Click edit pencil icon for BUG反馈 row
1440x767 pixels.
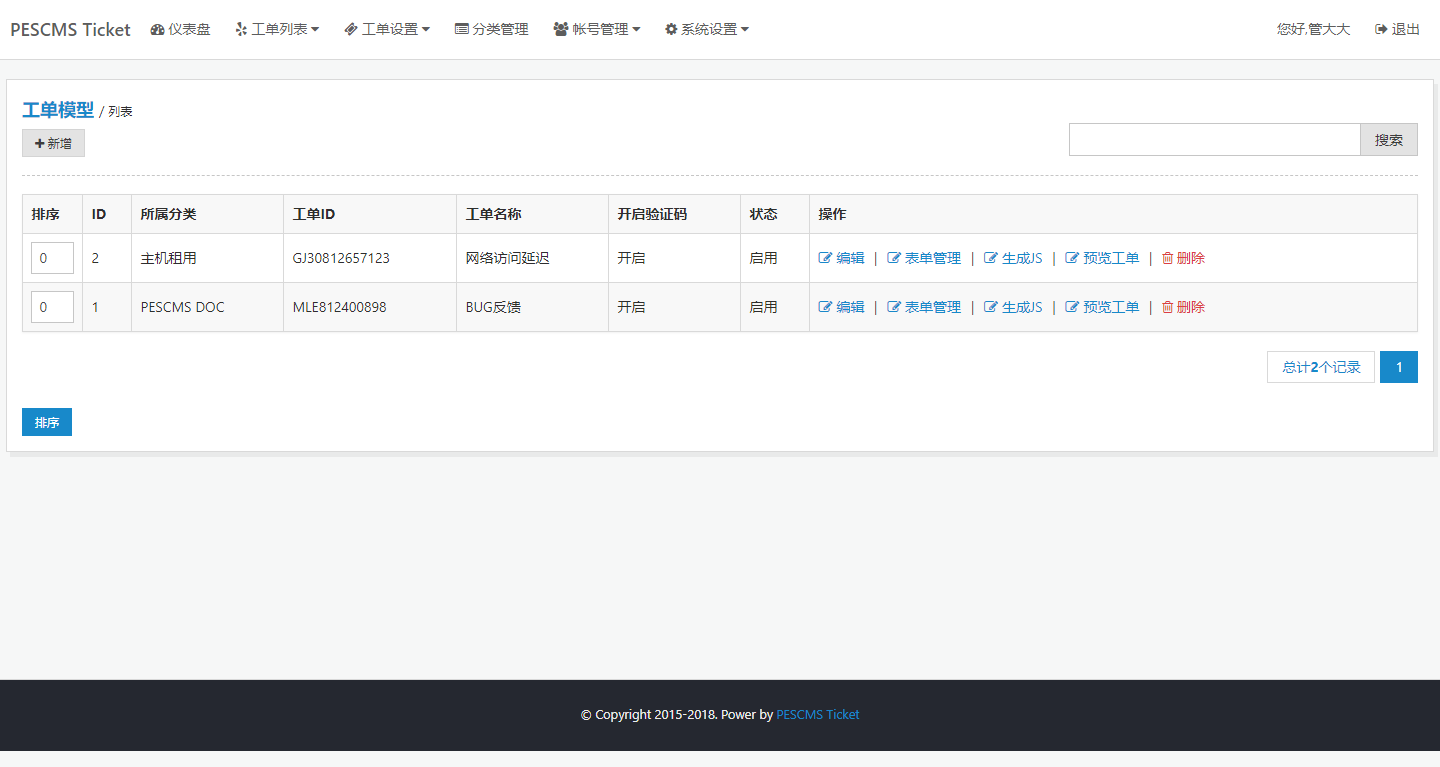[825, 307]
